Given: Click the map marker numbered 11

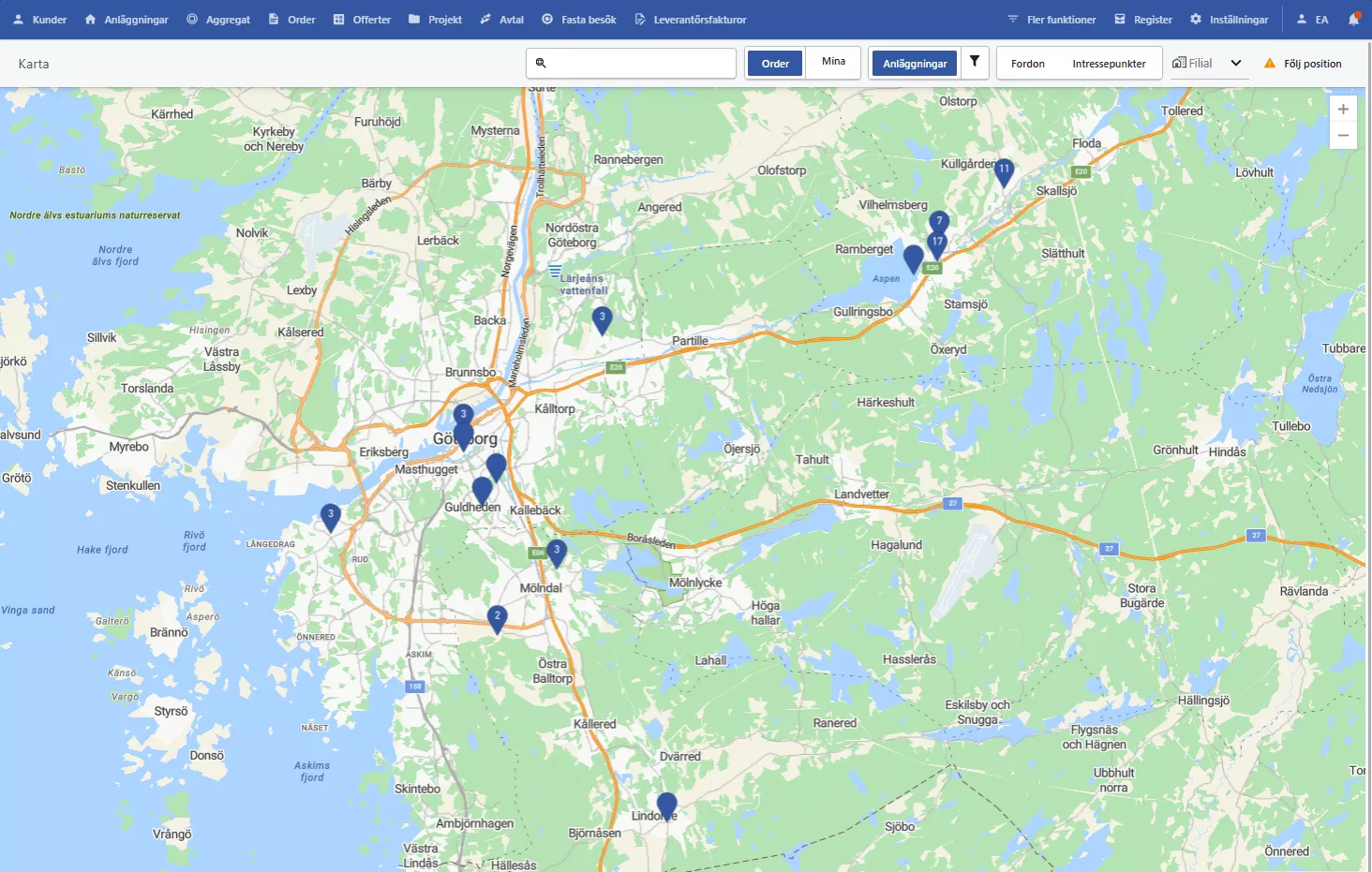Looking at the screenshot, I should [x=1004, y=171].
